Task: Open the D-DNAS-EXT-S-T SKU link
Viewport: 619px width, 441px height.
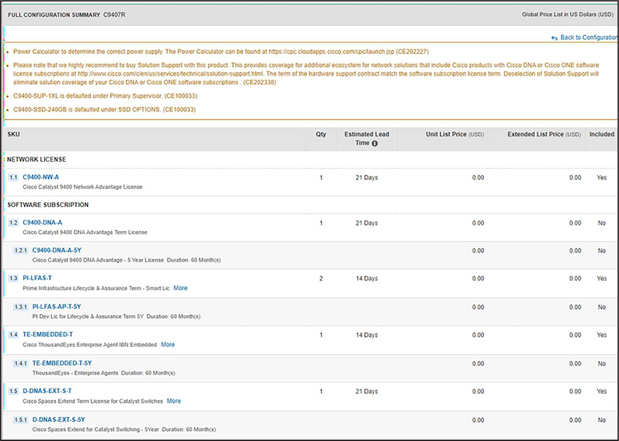Action: [x=47, y=391]
